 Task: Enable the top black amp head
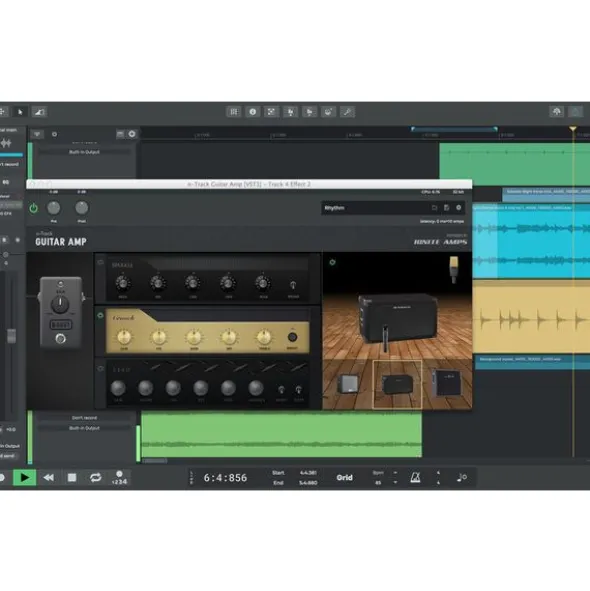pos(100,262)
